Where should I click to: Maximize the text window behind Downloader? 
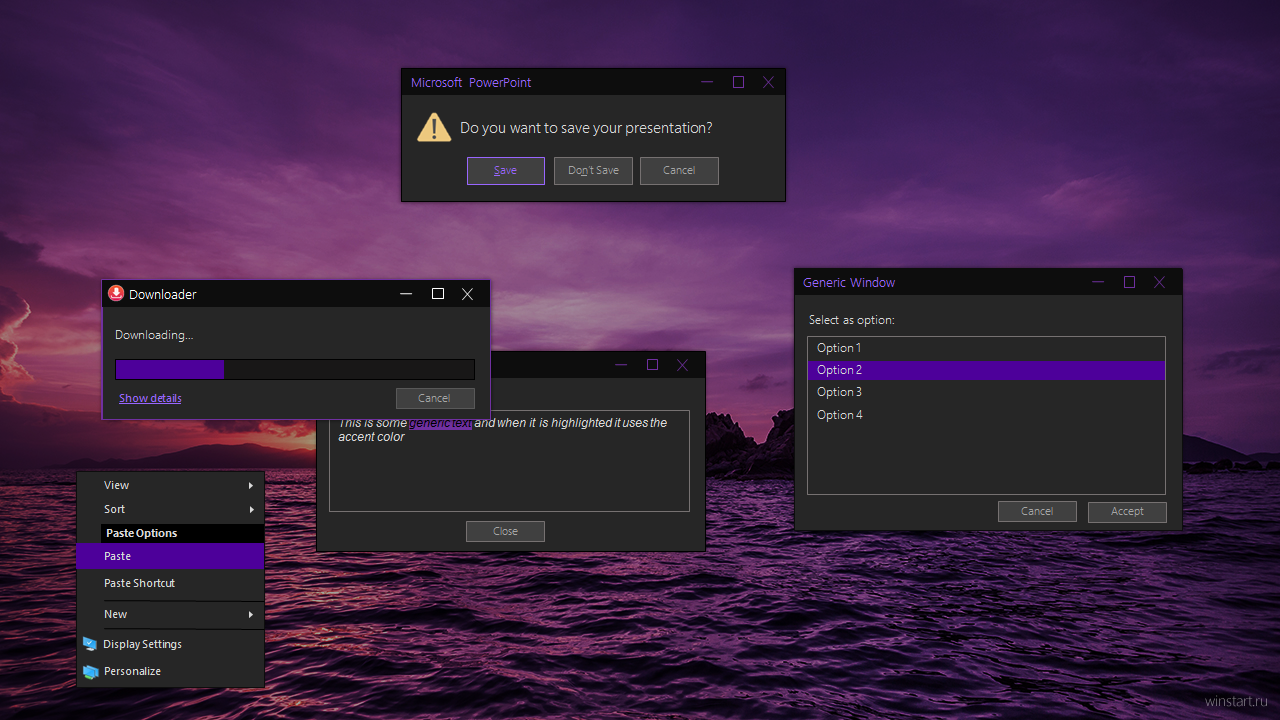coord(652,365)
